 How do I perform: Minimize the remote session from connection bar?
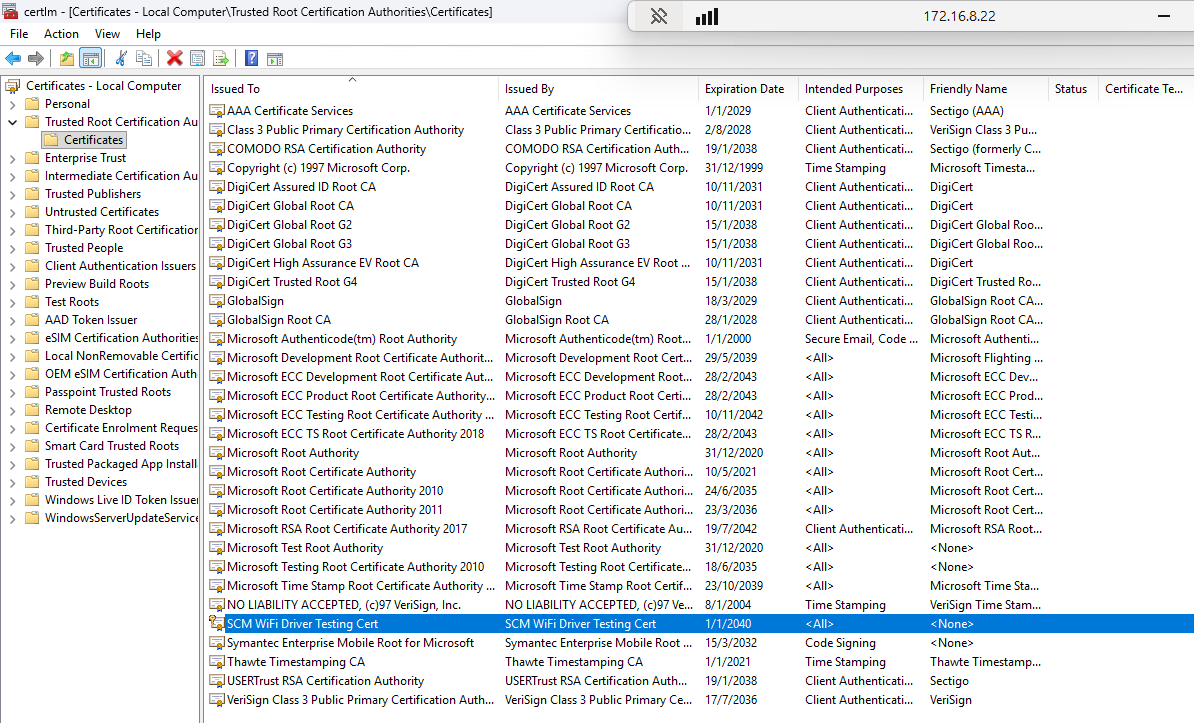(x=1164, y=16)
